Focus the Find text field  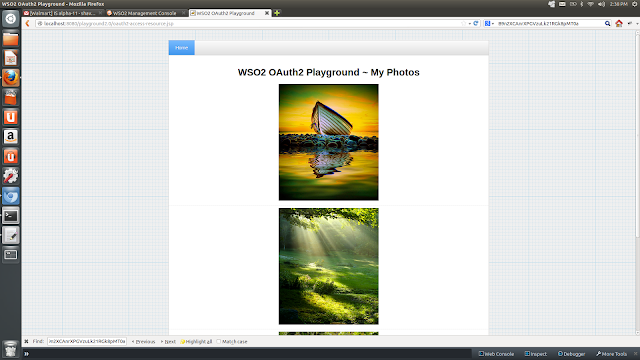click(87, 341)
